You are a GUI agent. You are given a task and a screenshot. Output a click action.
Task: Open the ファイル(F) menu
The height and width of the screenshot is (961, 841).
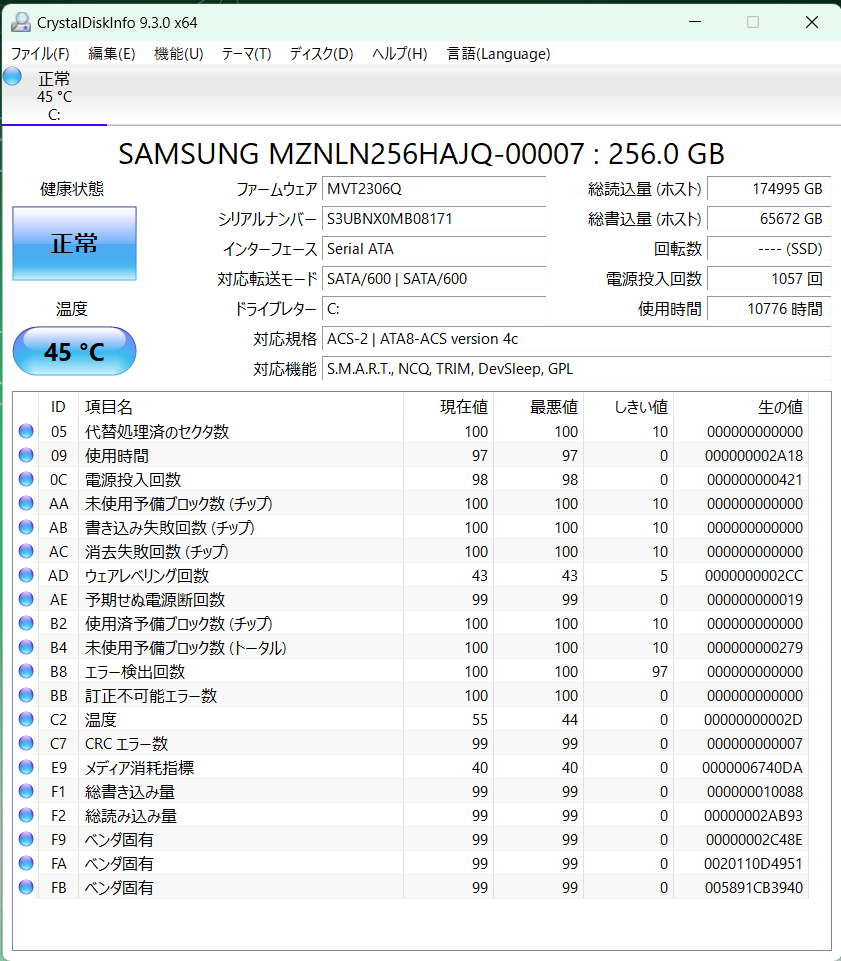[x=40, y=54]
